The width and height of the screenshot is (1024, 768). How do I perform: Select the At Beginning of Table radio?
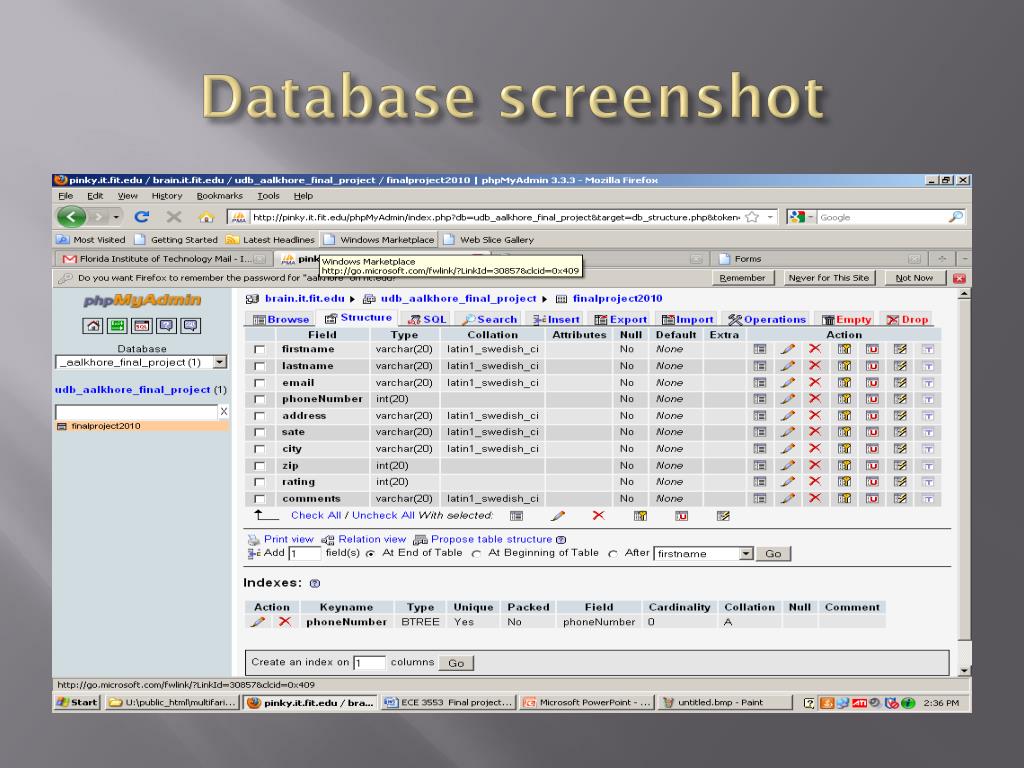click(476, 554)
